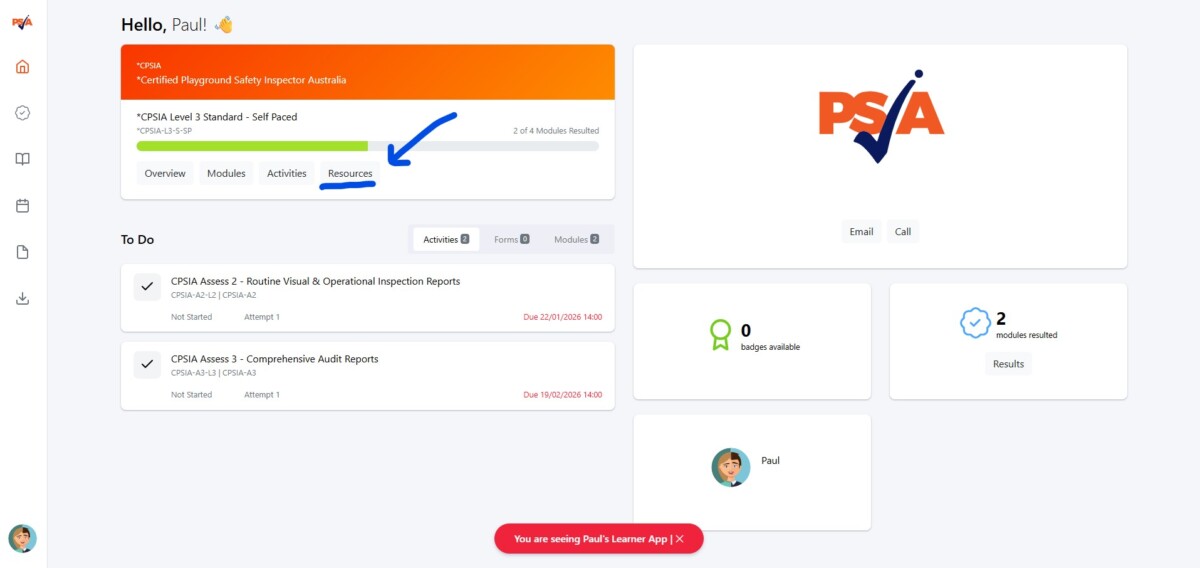
Task: Click the name 'Paul' in profile card
Action: [x=770, y=461]
